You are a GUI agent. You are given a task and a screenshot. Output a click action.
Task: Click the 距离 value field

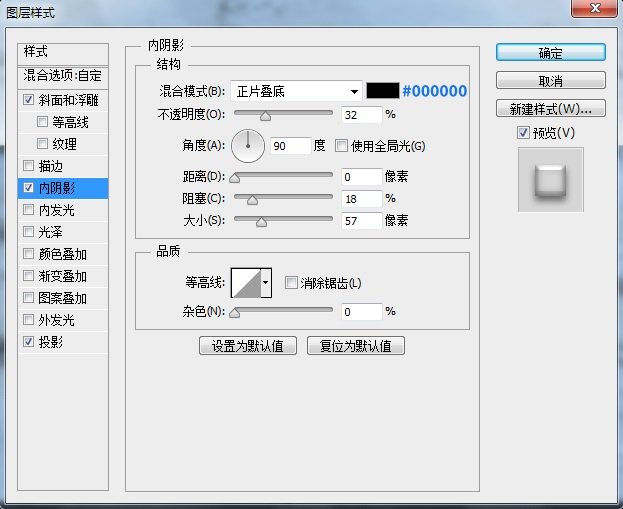(362, 177)
